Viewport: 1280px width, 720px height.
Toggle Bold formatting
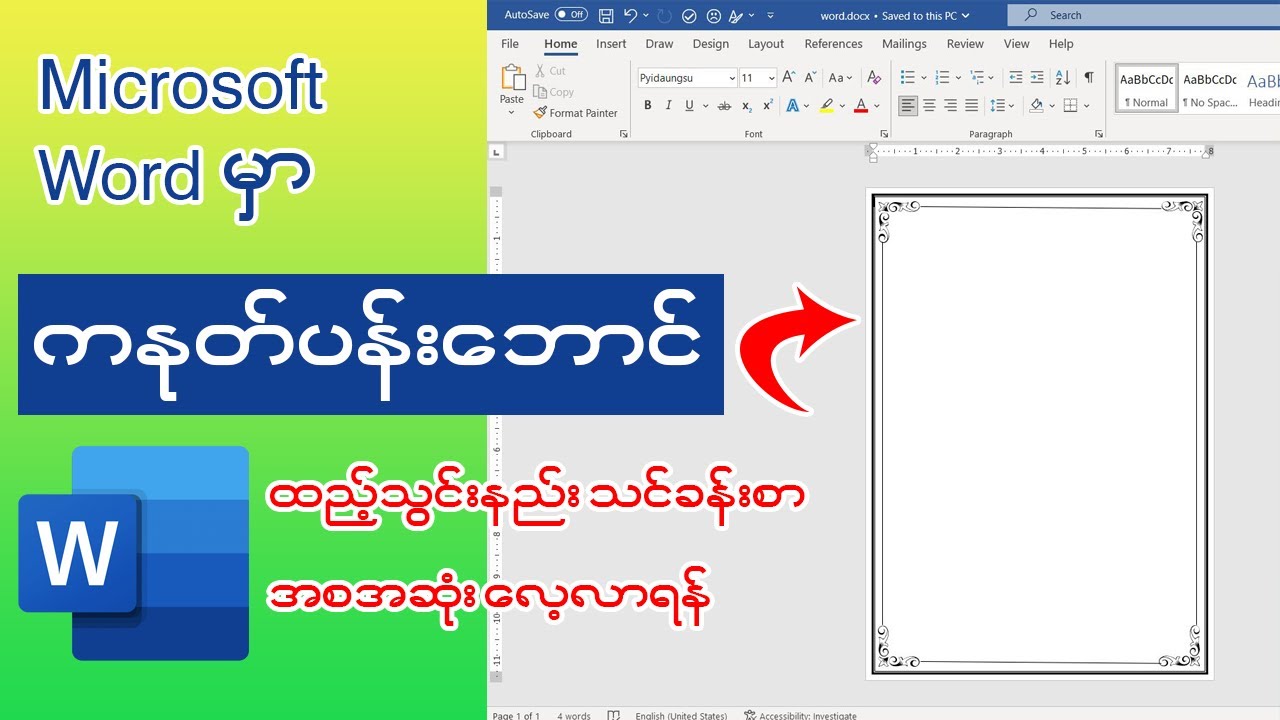point(647,105)
